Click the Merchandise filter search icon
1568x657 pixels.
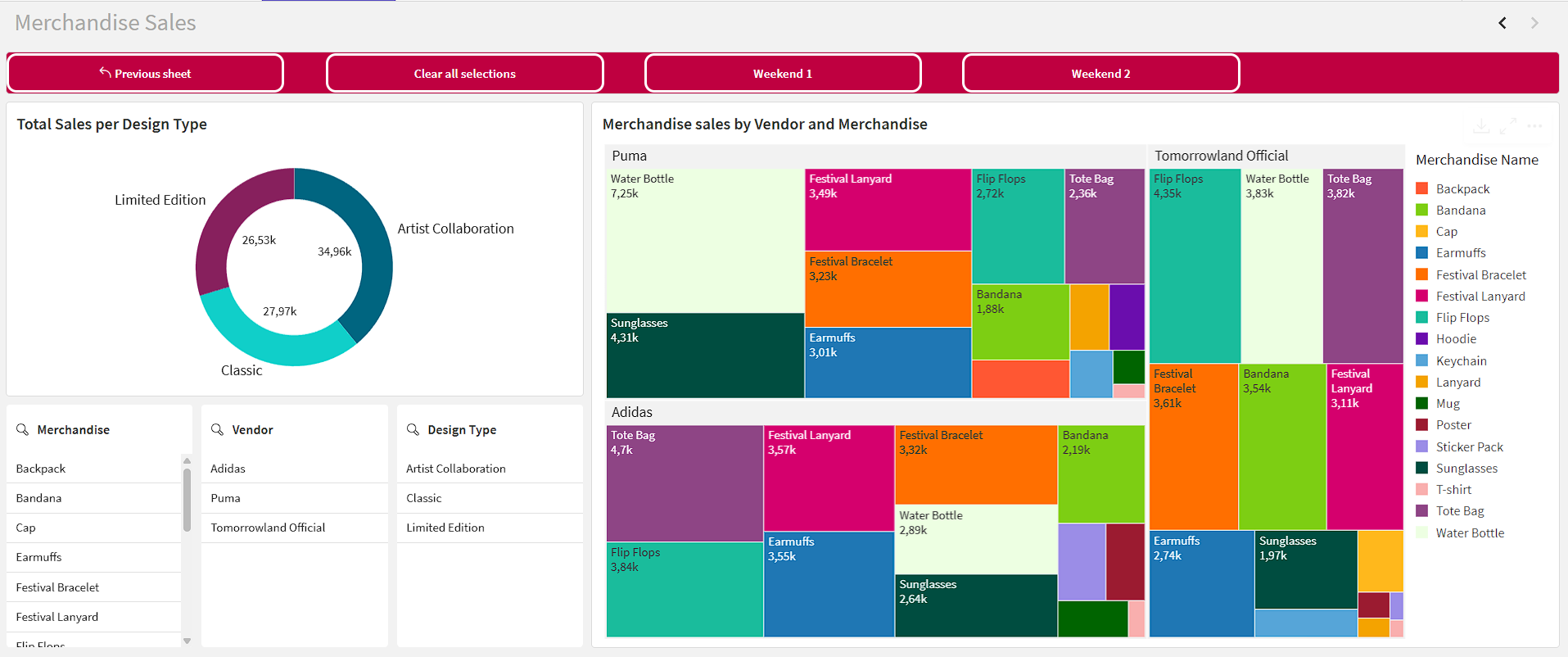click(23, 429)
